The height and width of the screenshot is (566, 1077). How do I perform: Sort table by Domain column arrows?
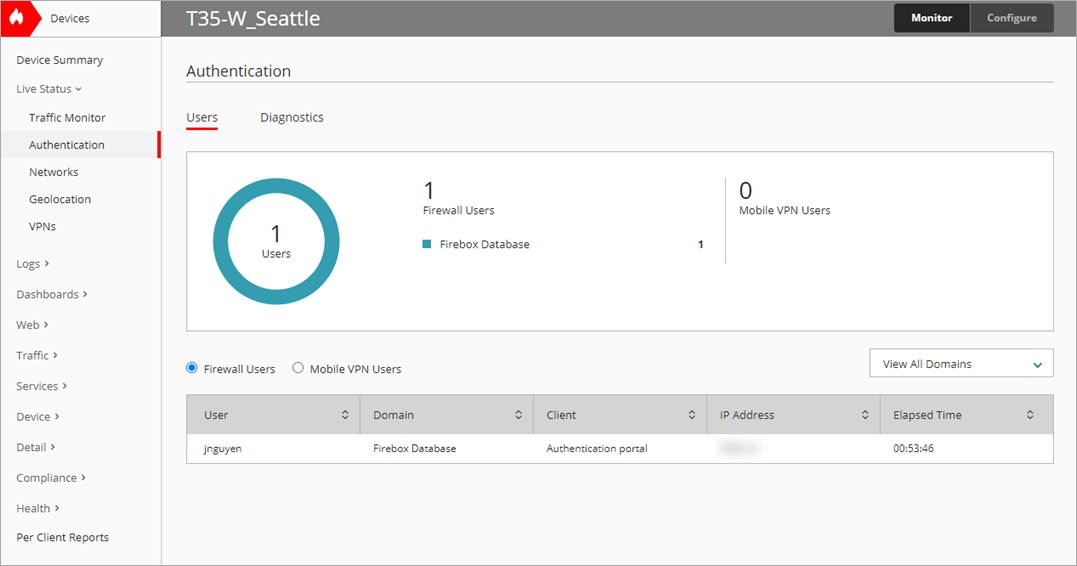point(519,415)
